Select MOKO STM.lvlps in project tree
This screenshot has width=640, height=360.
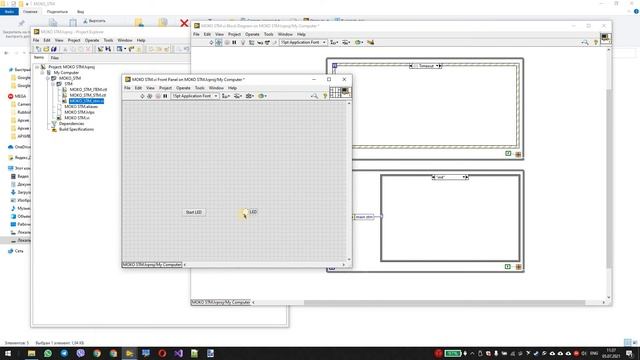click(80, 112)
